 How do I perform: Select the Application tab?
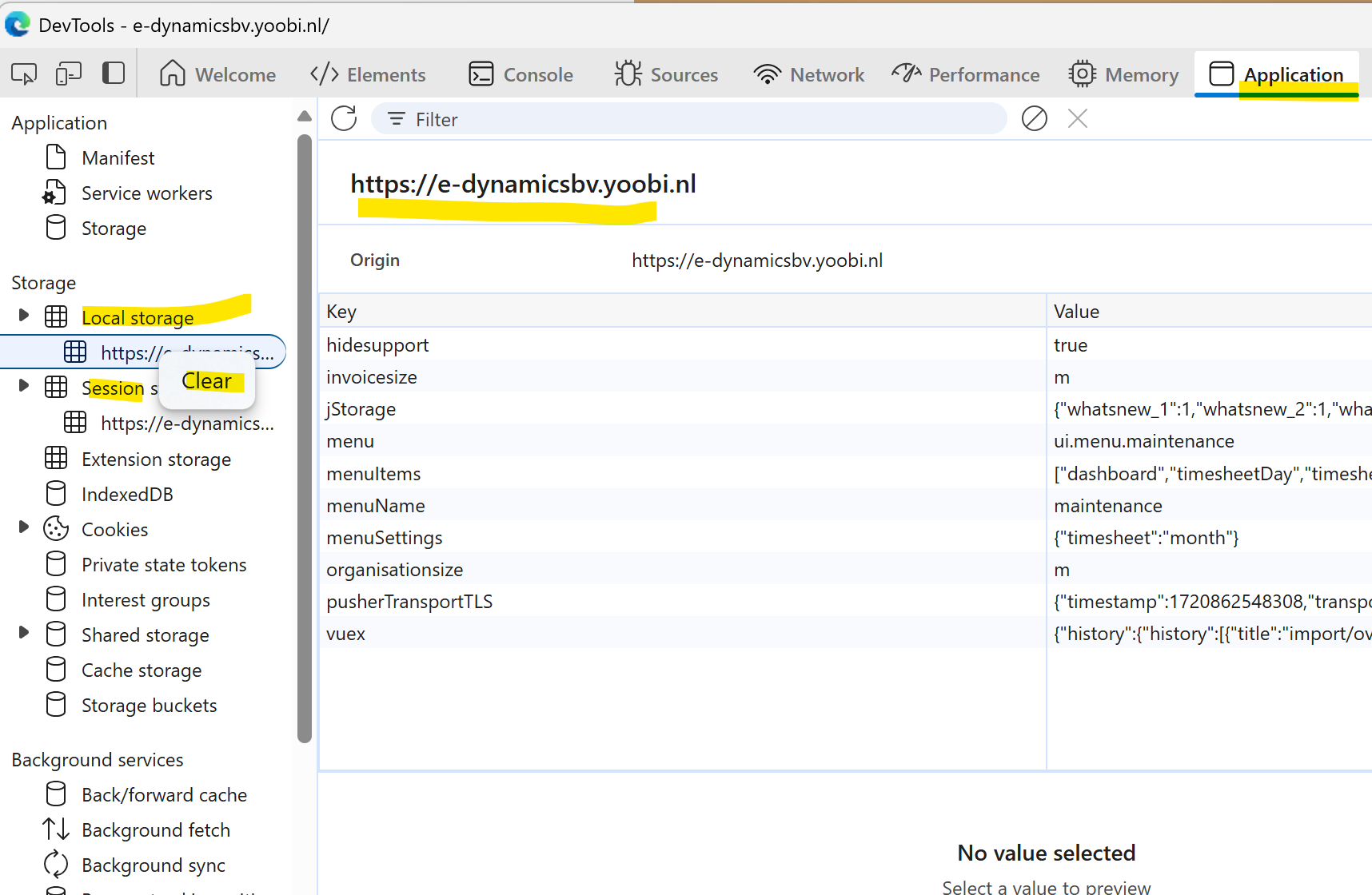click(x=1277, y=74)
